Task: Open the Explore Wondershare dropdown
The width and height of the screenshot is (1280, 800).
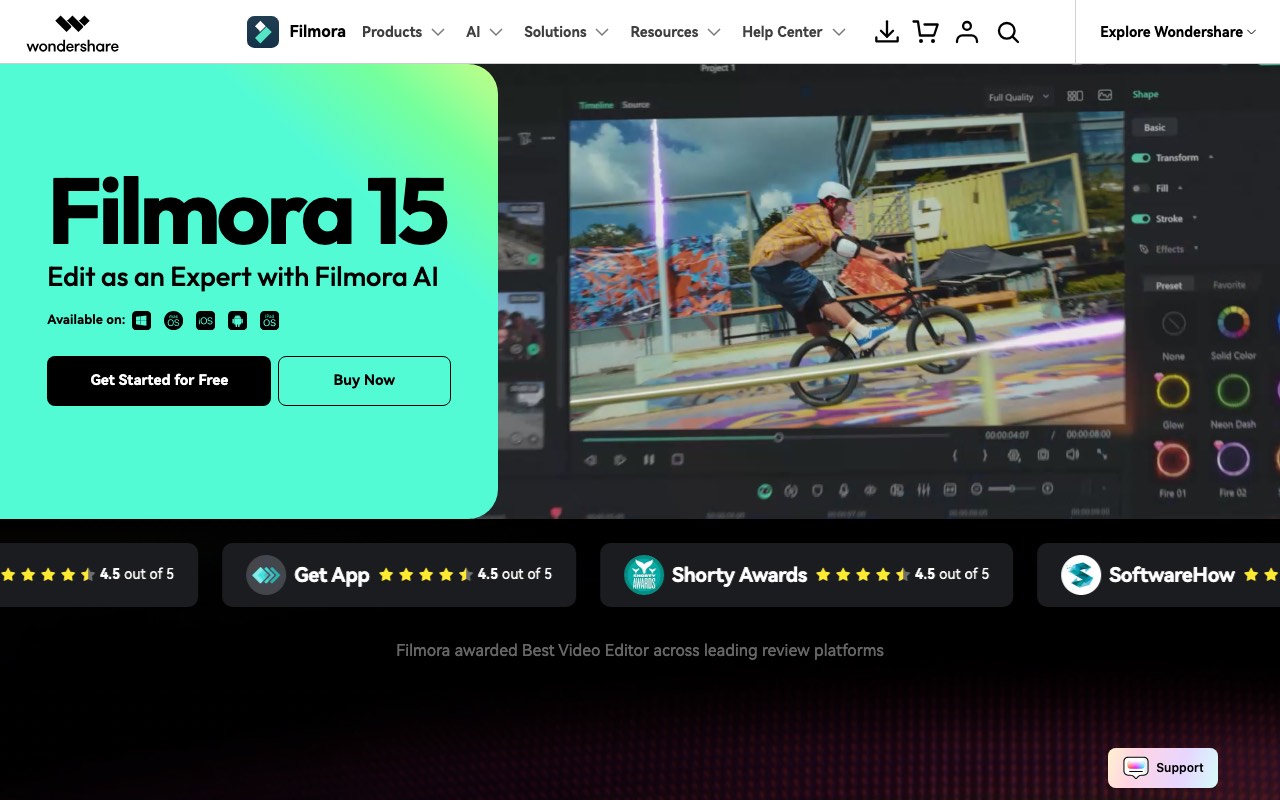Action: 1178,32
